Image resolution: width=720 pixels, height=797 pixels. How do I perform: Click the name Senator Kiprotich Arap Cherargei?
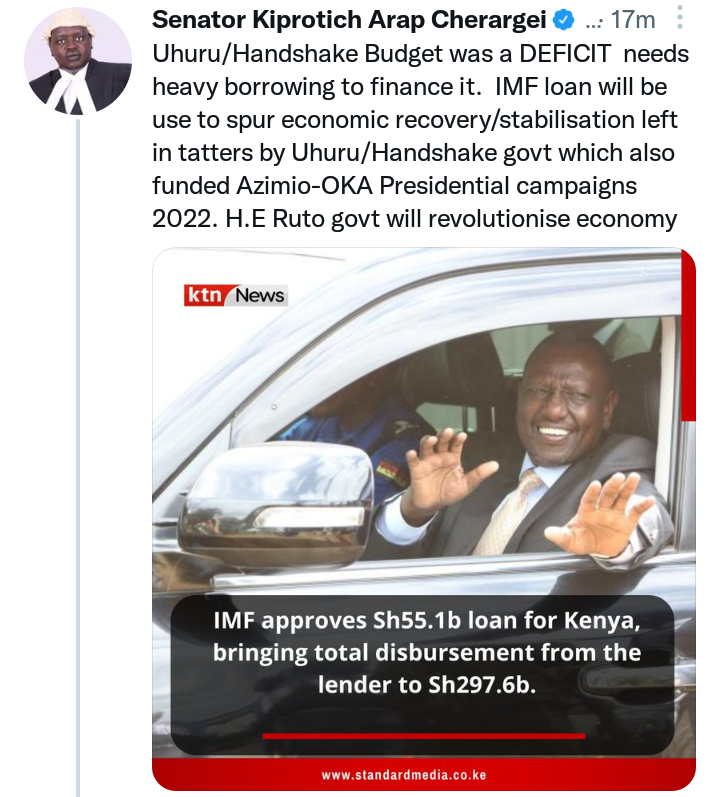[349, 20]
